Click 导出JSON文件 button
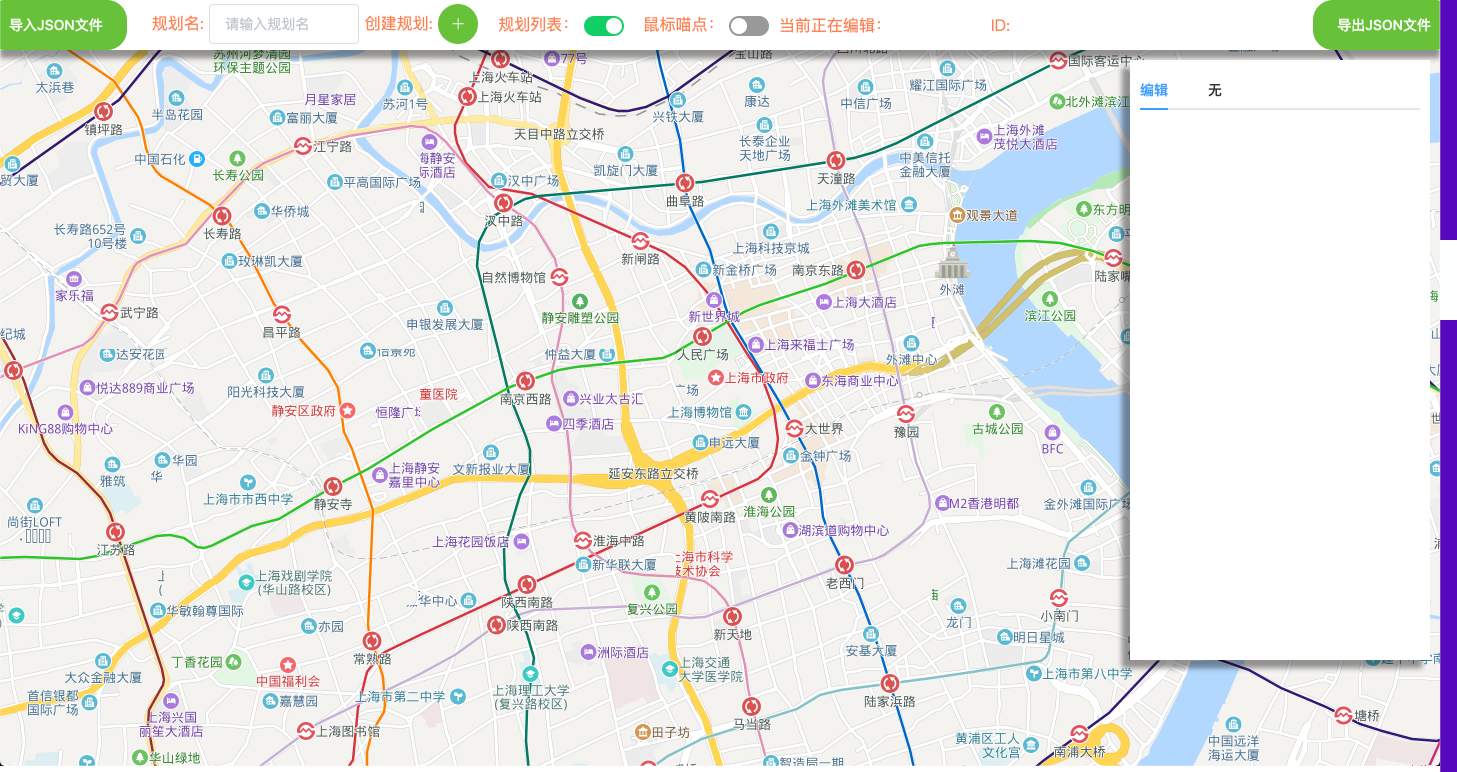 1376,25
